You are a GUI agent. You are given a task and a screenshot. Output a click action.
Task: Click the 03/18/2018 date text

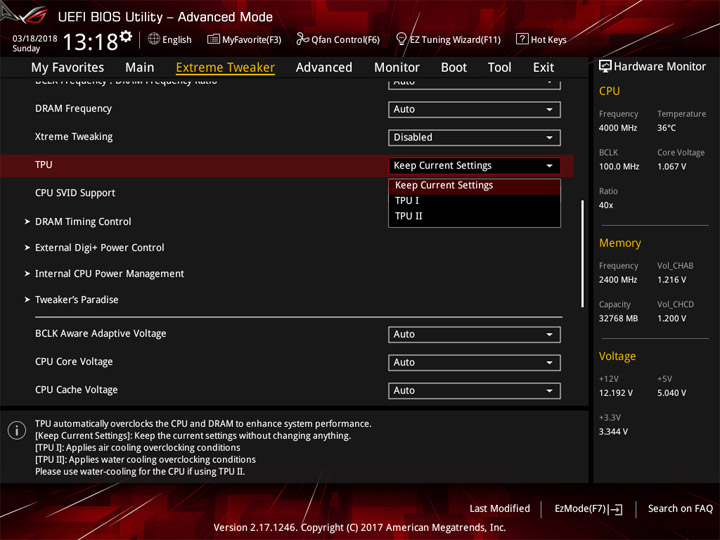pos(34,39)
